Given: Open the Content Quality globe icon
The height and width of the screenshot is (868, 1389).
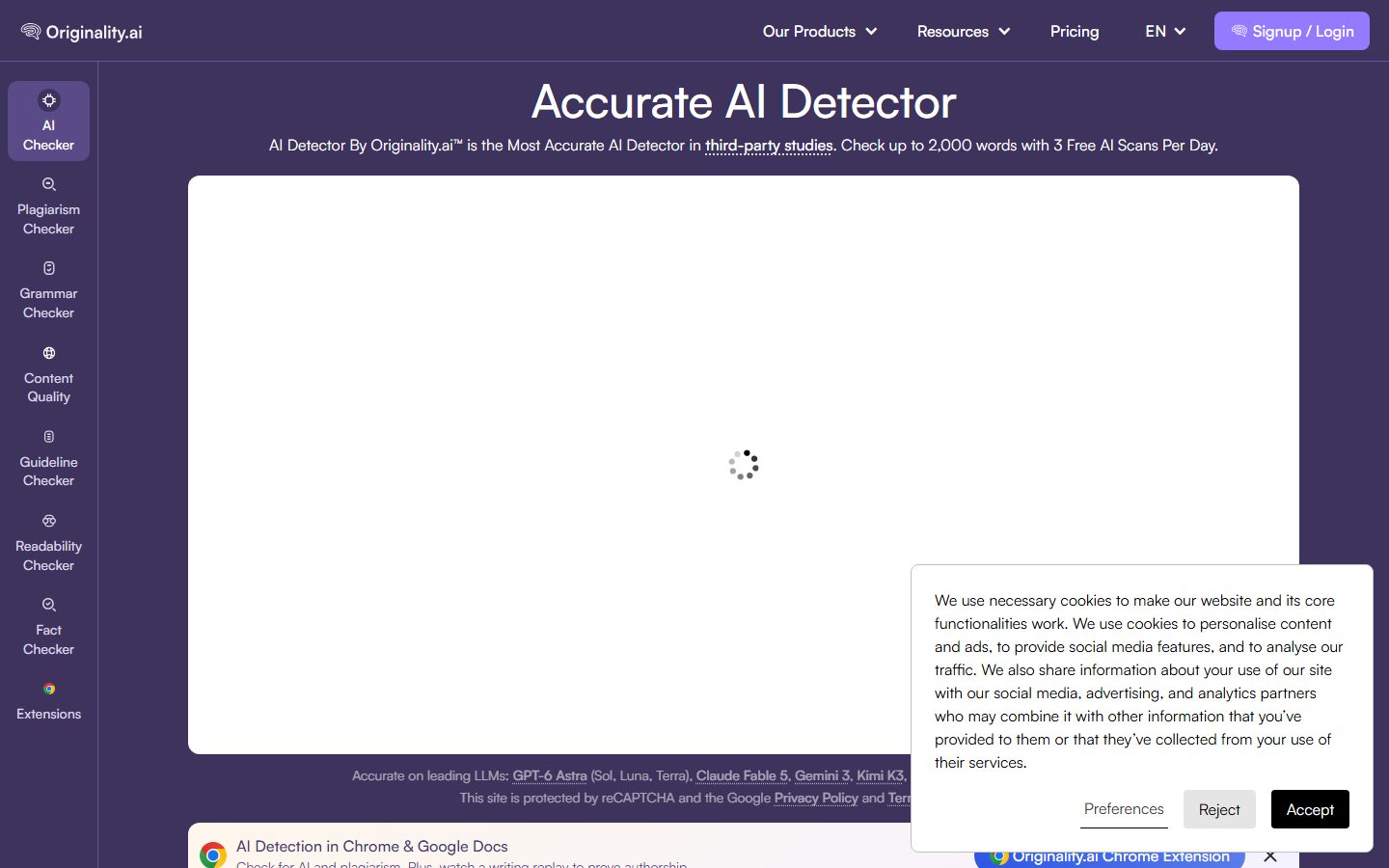Looking at the screenshot, I should click(48, 353).
